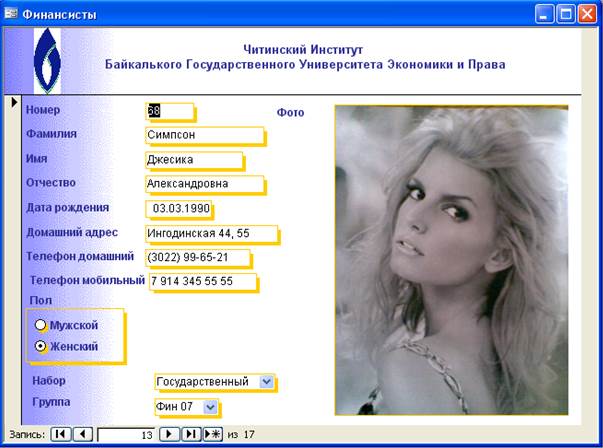Click the form icon in title bar

click(11, 14)
